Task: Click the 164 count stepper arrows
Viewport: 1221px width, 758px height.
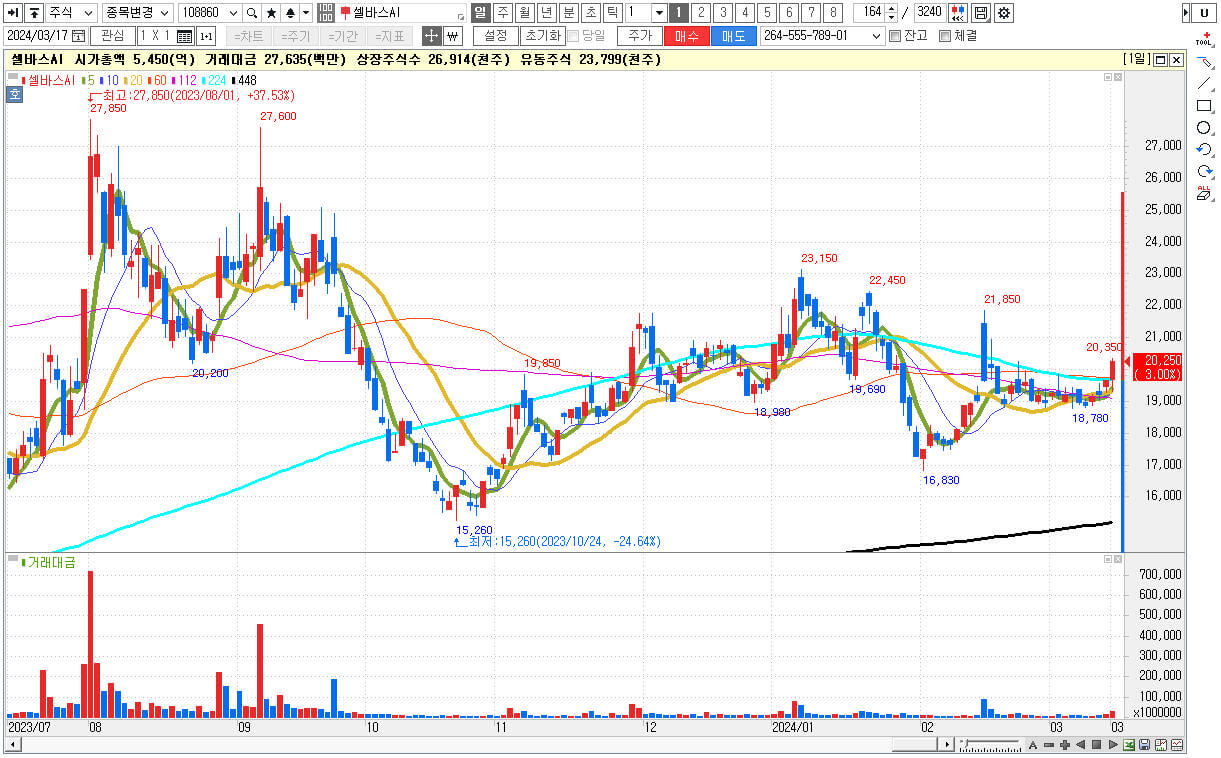Action: pos(892,13)
